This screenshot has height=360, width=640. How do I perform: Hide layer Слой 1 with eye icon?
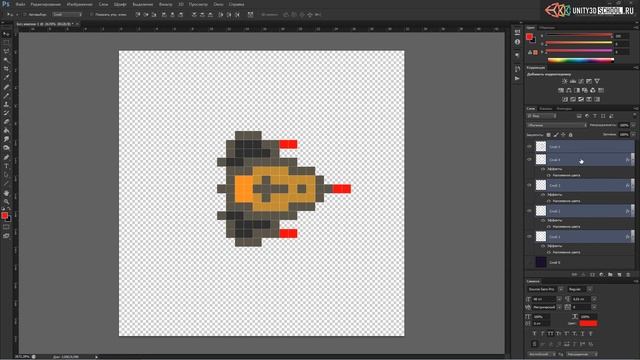[529, 237]
